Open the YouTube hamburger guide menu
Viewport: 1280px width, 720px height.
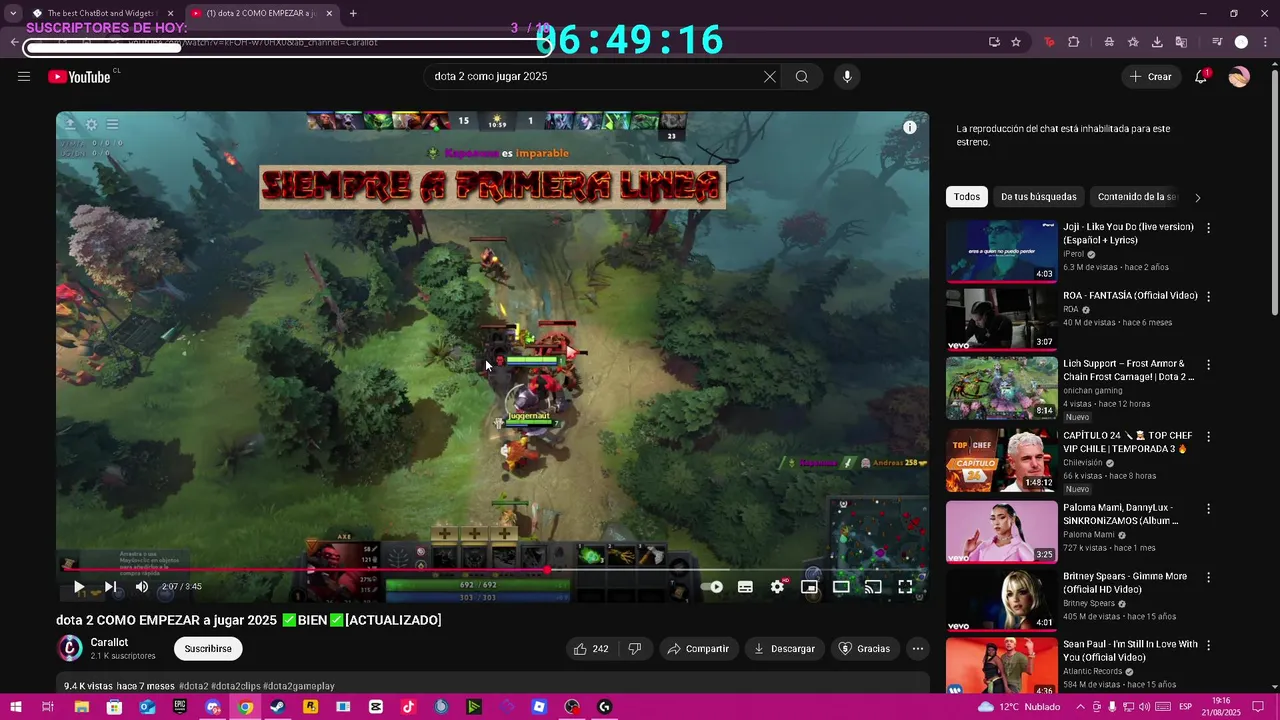point(24,77)
